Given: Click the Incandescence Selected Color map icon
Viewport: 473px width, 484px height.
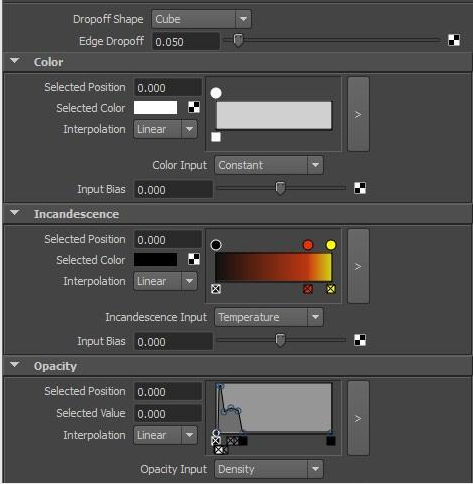Looking at the screenshot, I should (194, 259).
